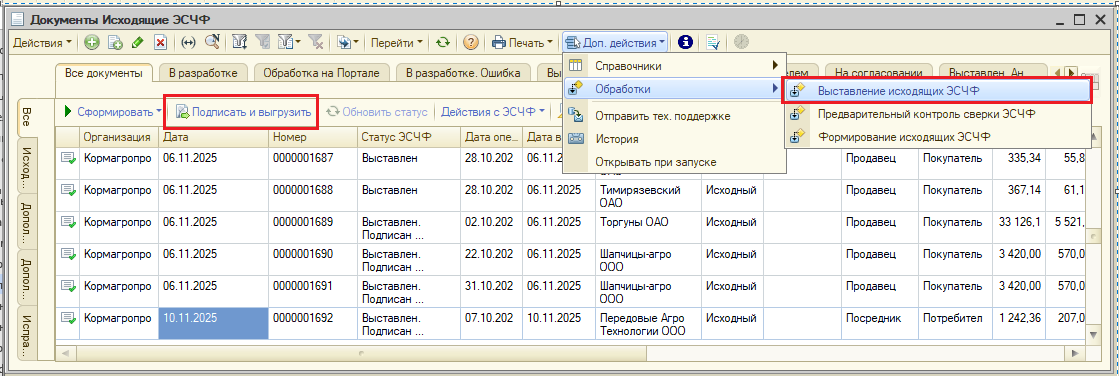The height and width of the screenshot is (376, 1119).
Task: Click the number cell 0000001688
Action: click(x=313, y=195)
